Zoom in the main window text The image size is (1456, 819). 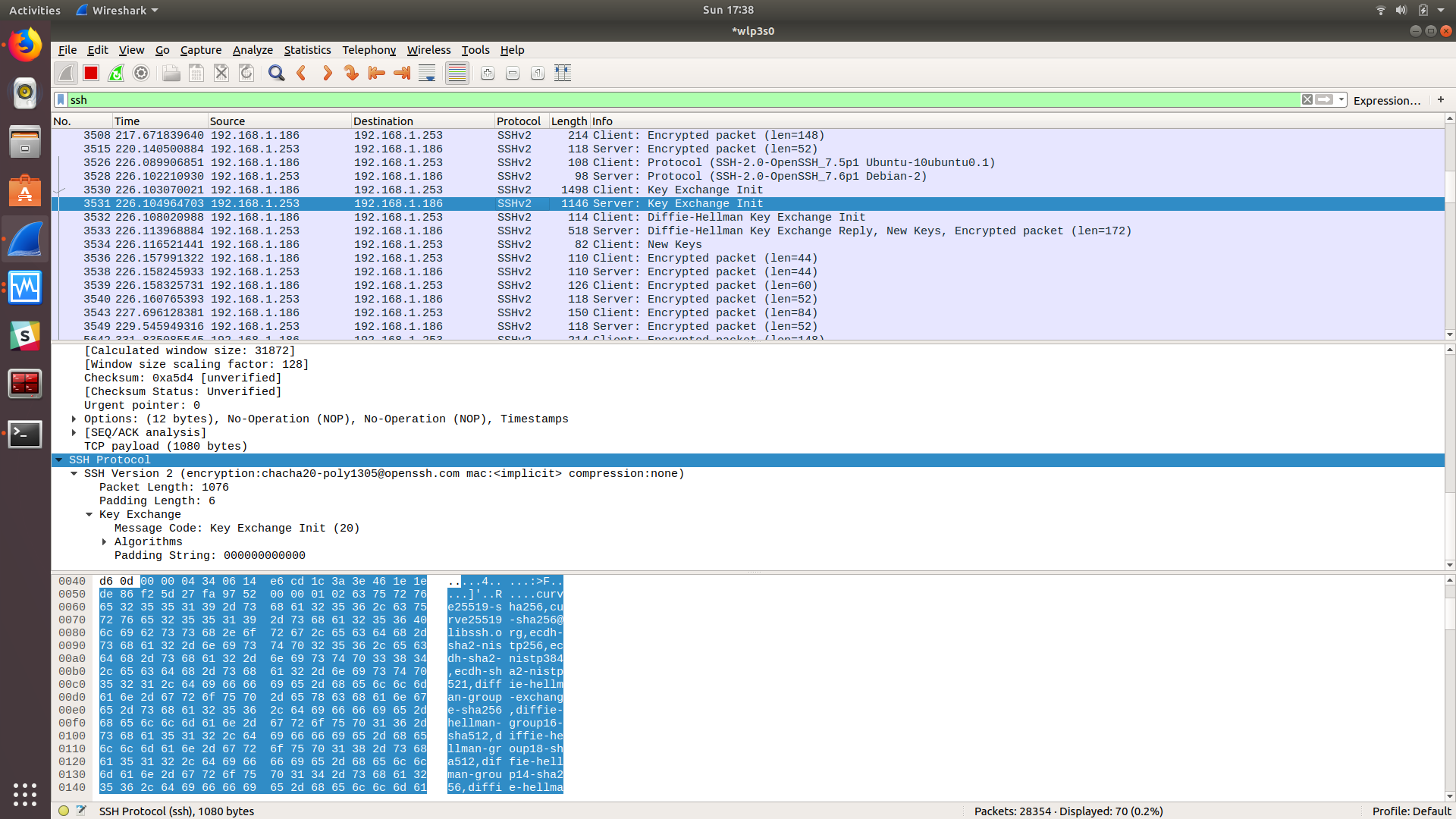click(x=488, y=73)
